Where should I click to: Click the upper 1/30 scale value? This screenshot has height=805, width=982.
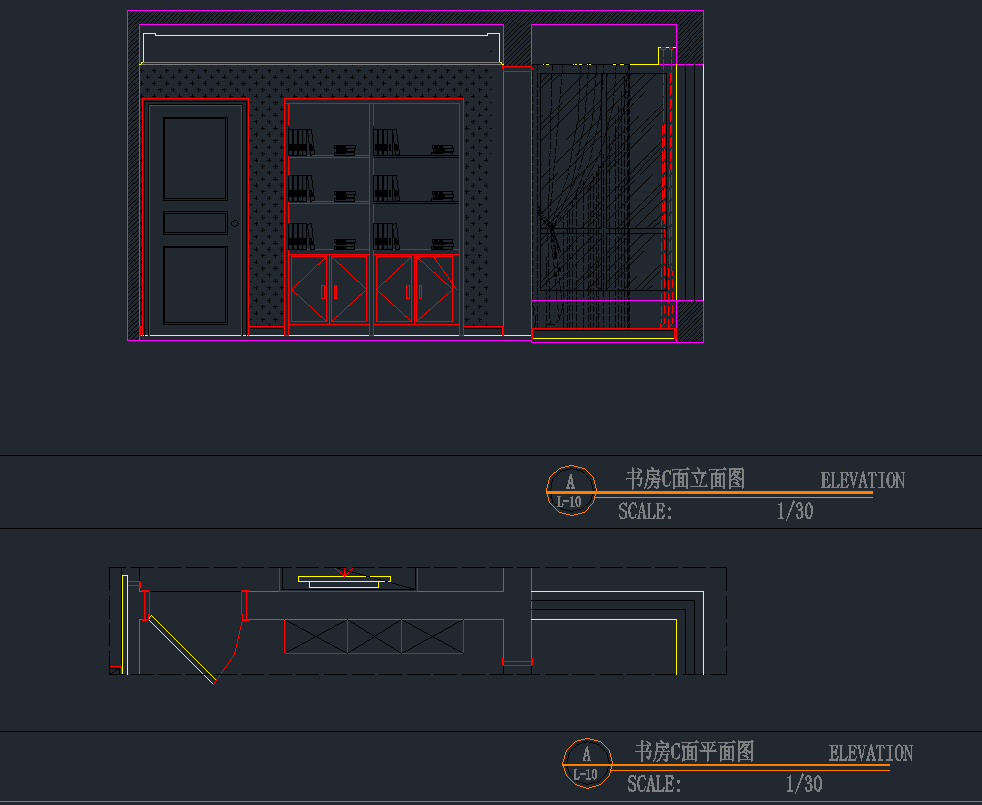795,512
